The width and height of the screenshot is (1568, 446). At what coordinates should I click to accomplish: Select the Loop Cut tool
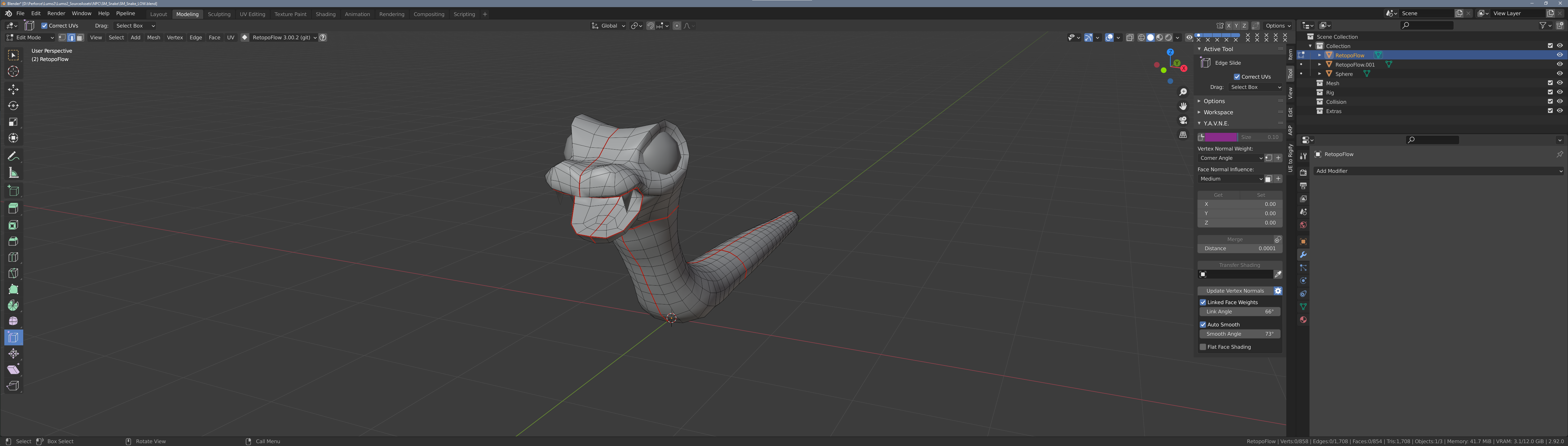click(13, 257)
